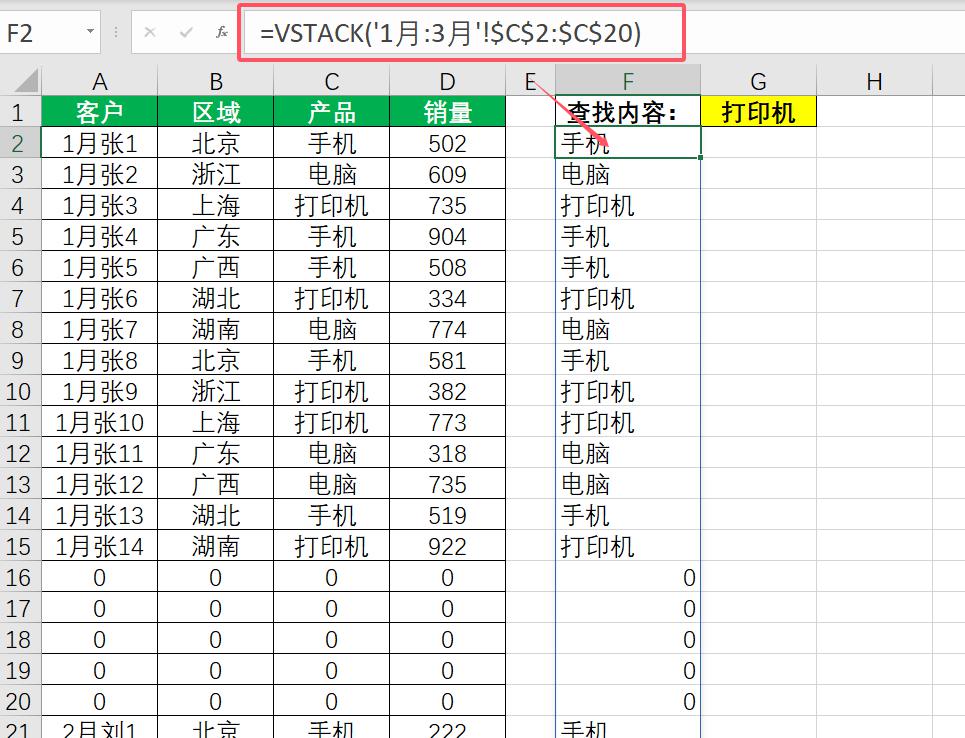Select column C header
Viewport: 965px width, 738px height.
click(331, 81)
